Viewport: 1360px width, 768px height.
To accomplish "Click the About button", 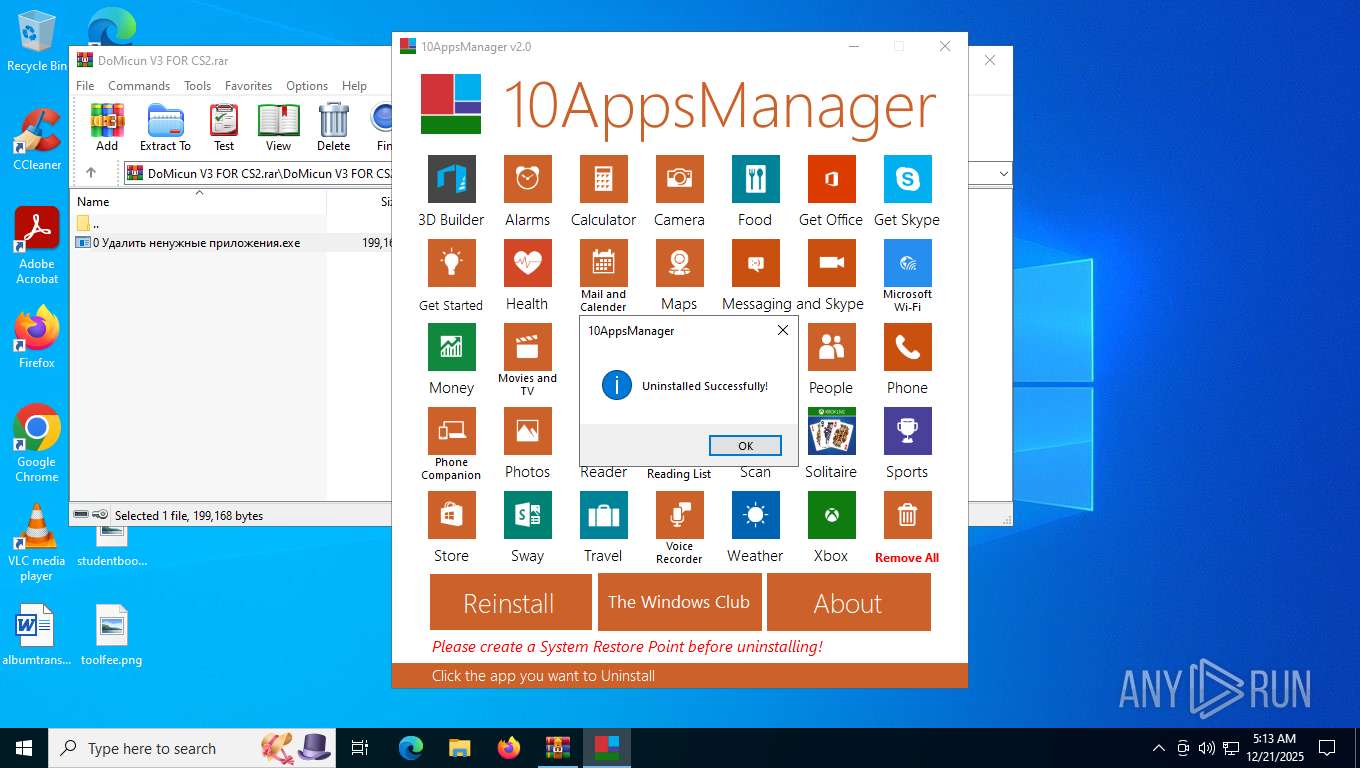I will (848, 602).
